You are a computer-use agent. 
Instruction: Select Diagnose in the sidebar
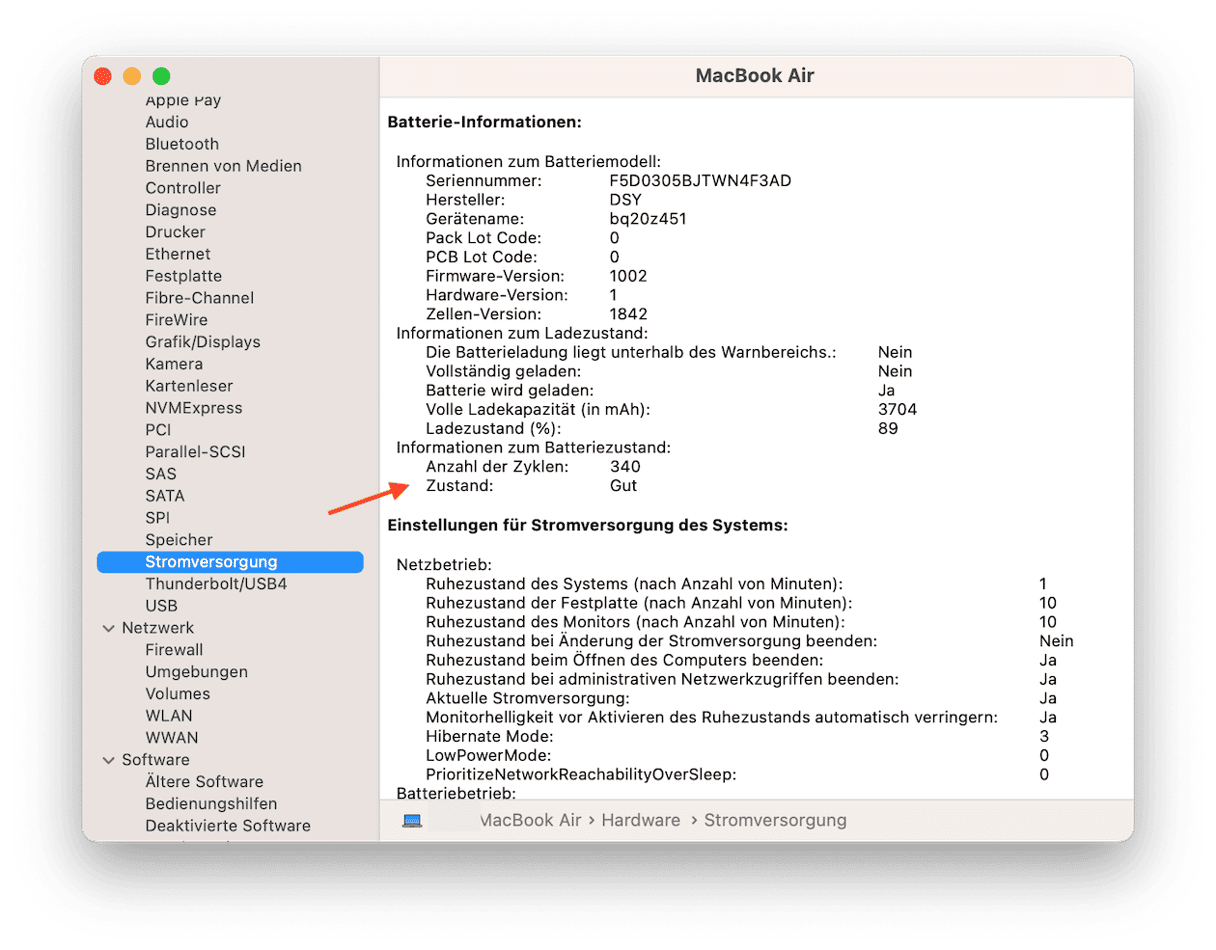pyautogui.click(x=180, y=210)
